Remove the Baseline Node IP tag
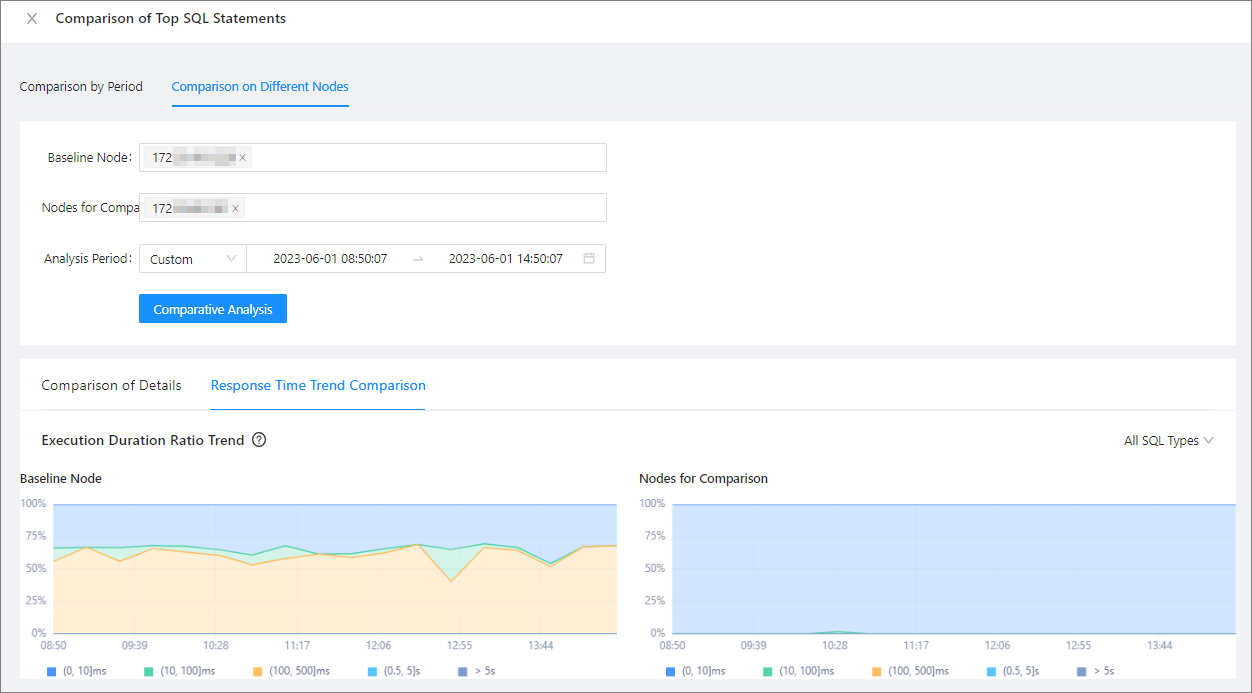The image size is (1252, 693). pos(242,158)
